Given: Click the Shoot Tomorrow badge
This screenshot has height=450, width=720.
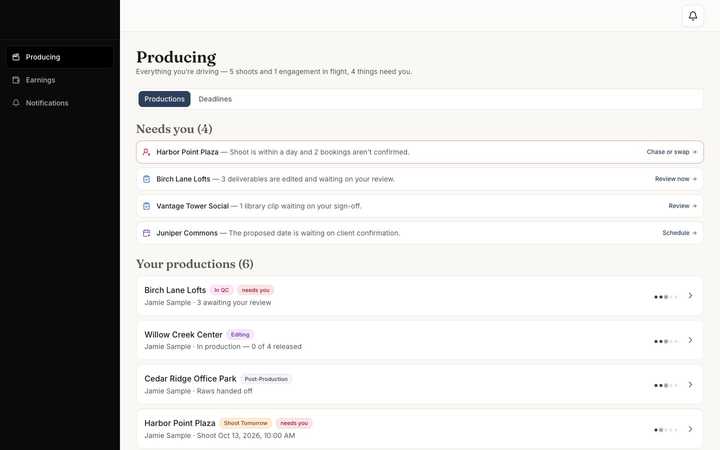Looking at the screenshot, I should coord(246,423).
